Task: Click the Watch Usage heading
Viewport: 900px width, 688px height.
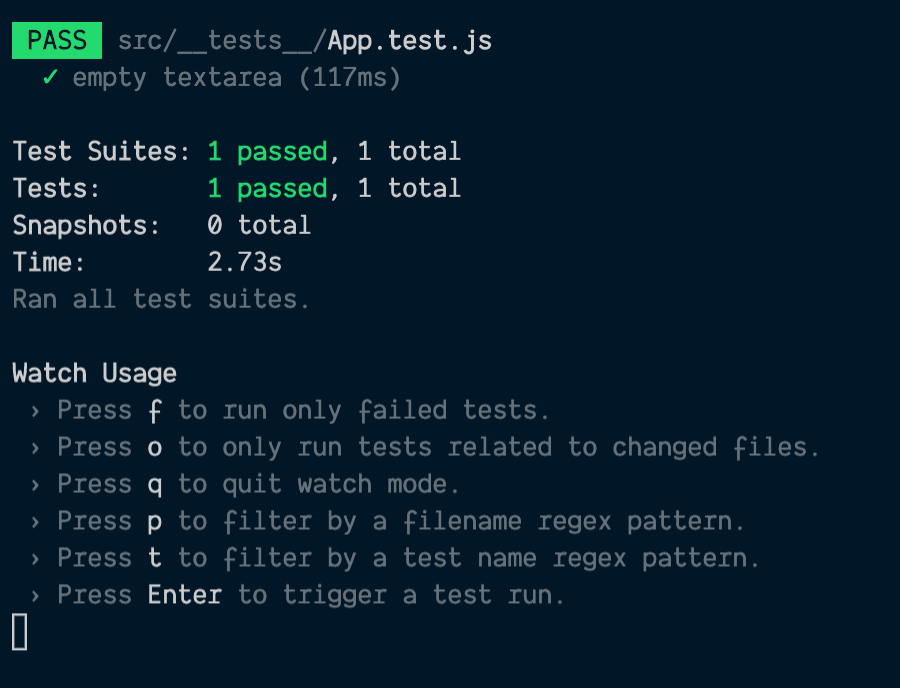Action: [95, 374]
